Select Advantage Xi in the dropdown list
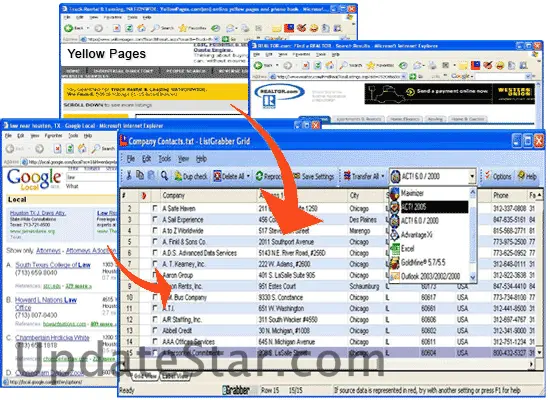The height and width of the screenshot is (400, 550). click(429, 234)
